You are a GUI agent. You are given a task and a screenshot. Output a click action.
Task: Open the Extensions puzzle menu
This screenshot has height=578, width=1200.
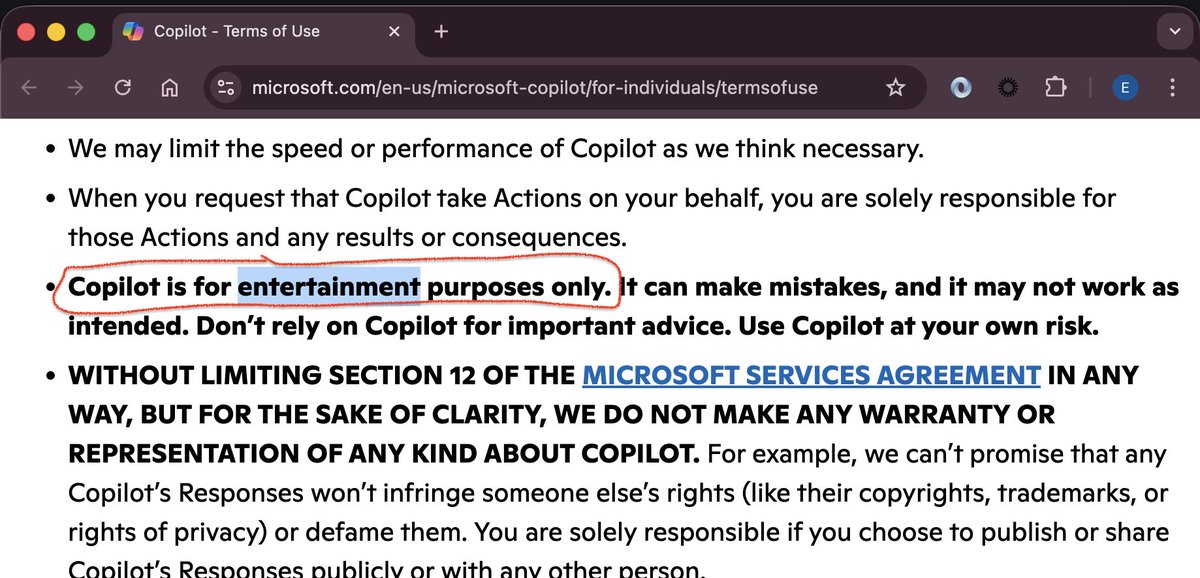pyautogui.click(x=1055, y=88)
